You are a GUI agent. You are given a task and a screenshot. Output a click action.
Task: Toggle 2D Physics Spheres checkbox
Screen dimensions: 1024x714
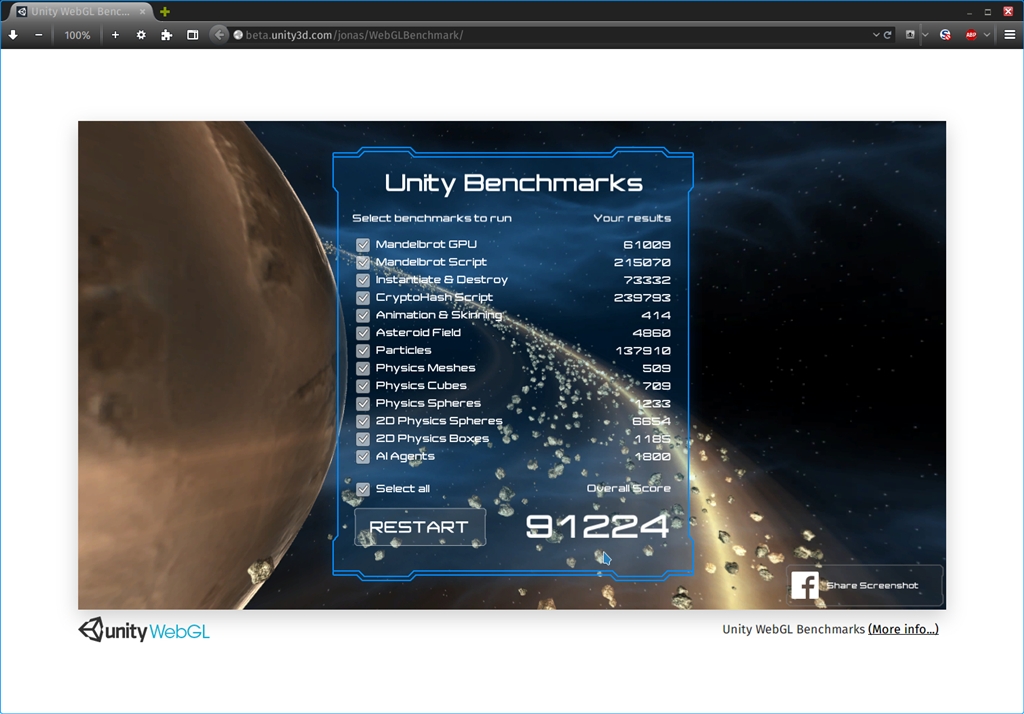point(363,421)
